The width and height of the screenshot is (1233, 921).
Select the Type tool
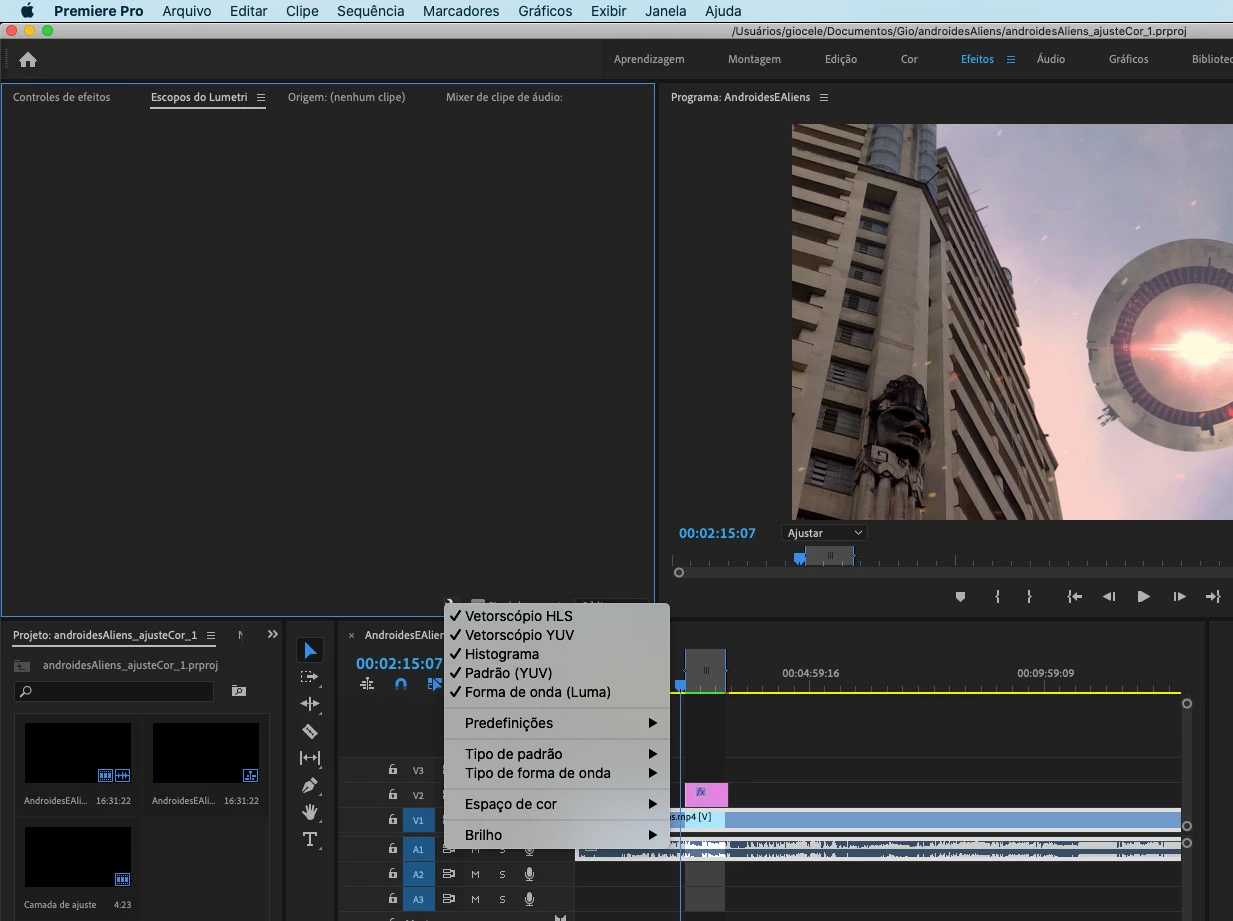pos(310,839)
